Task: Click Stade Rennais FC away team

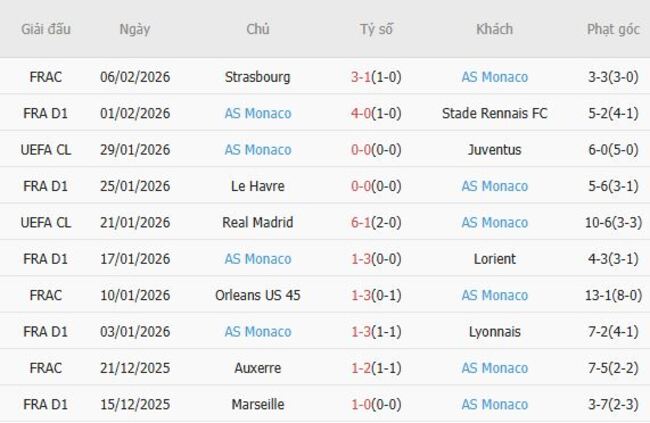Action: (x=494, y=113)
